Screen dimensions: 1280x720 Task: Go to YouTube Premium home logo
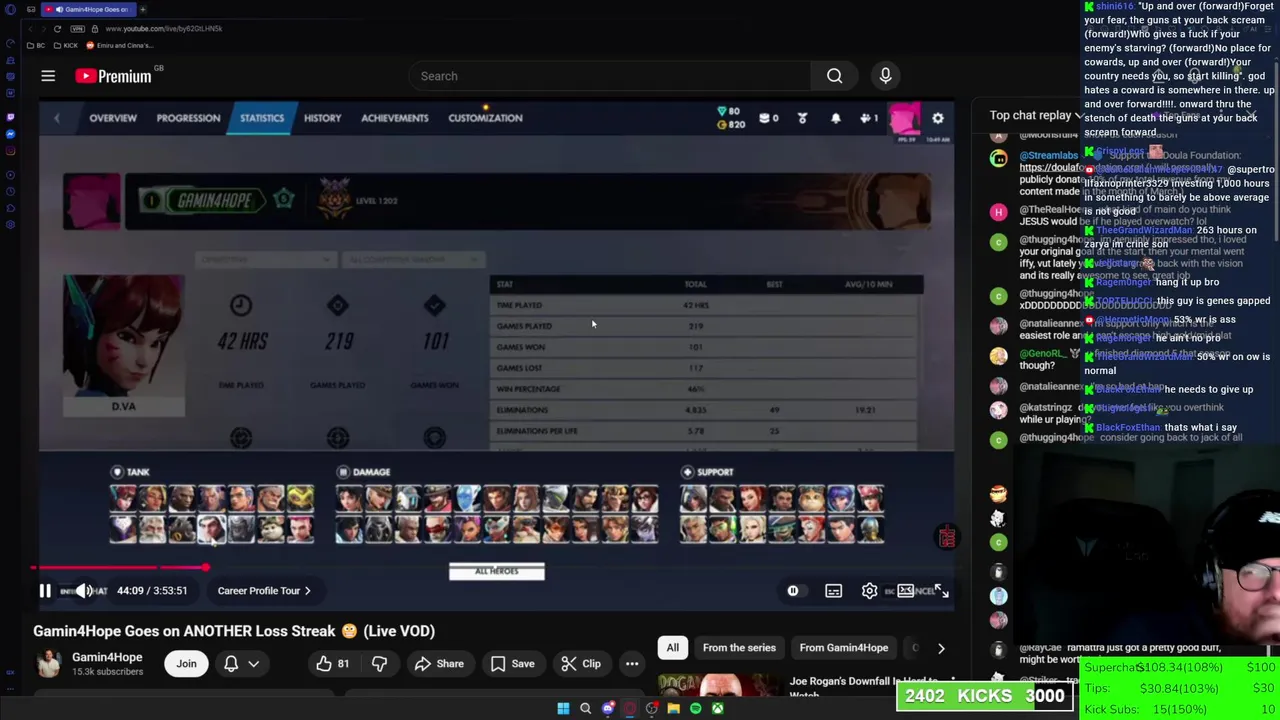(113, 76)
